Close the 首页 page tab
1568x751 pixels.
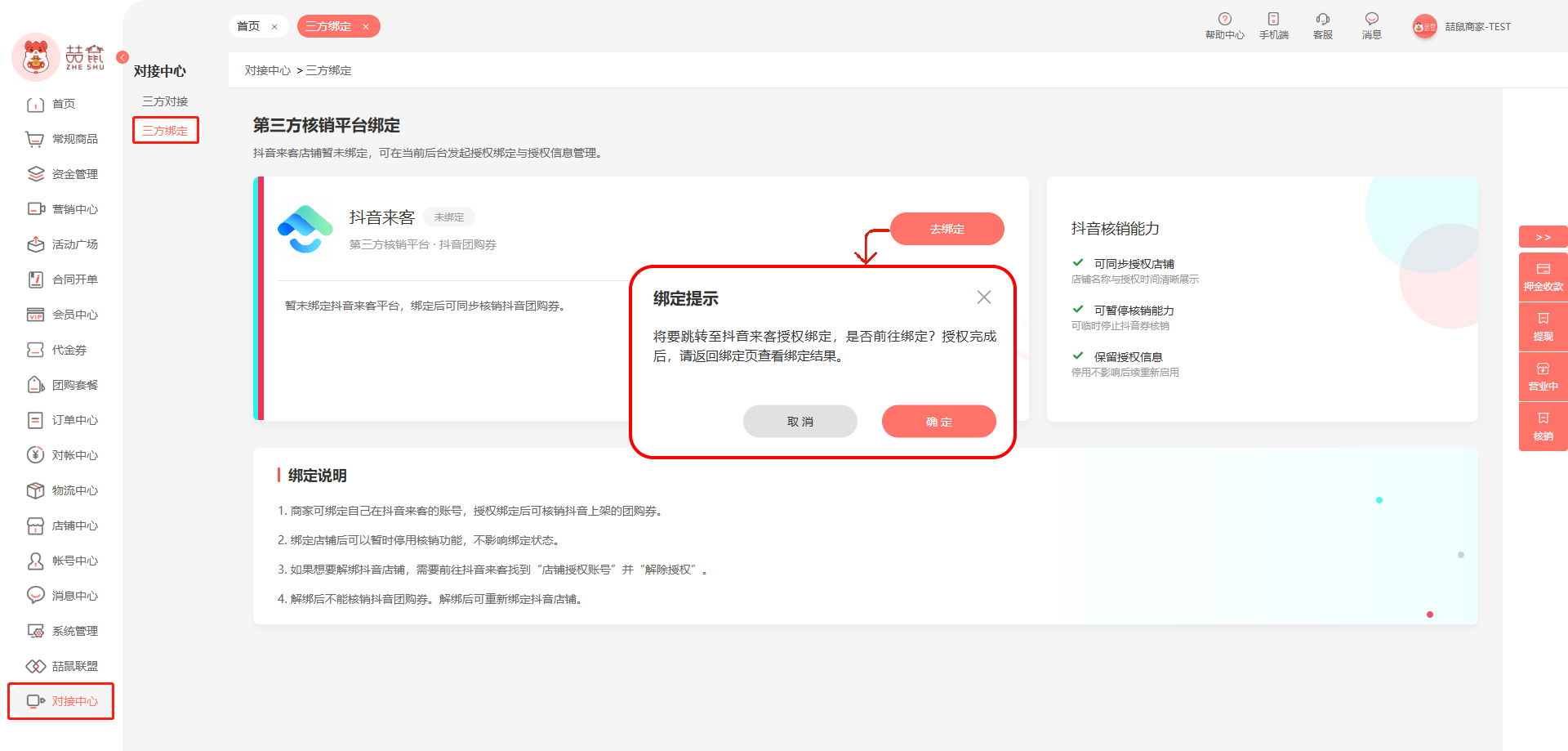pyautogui.click(x=274, y=27)
